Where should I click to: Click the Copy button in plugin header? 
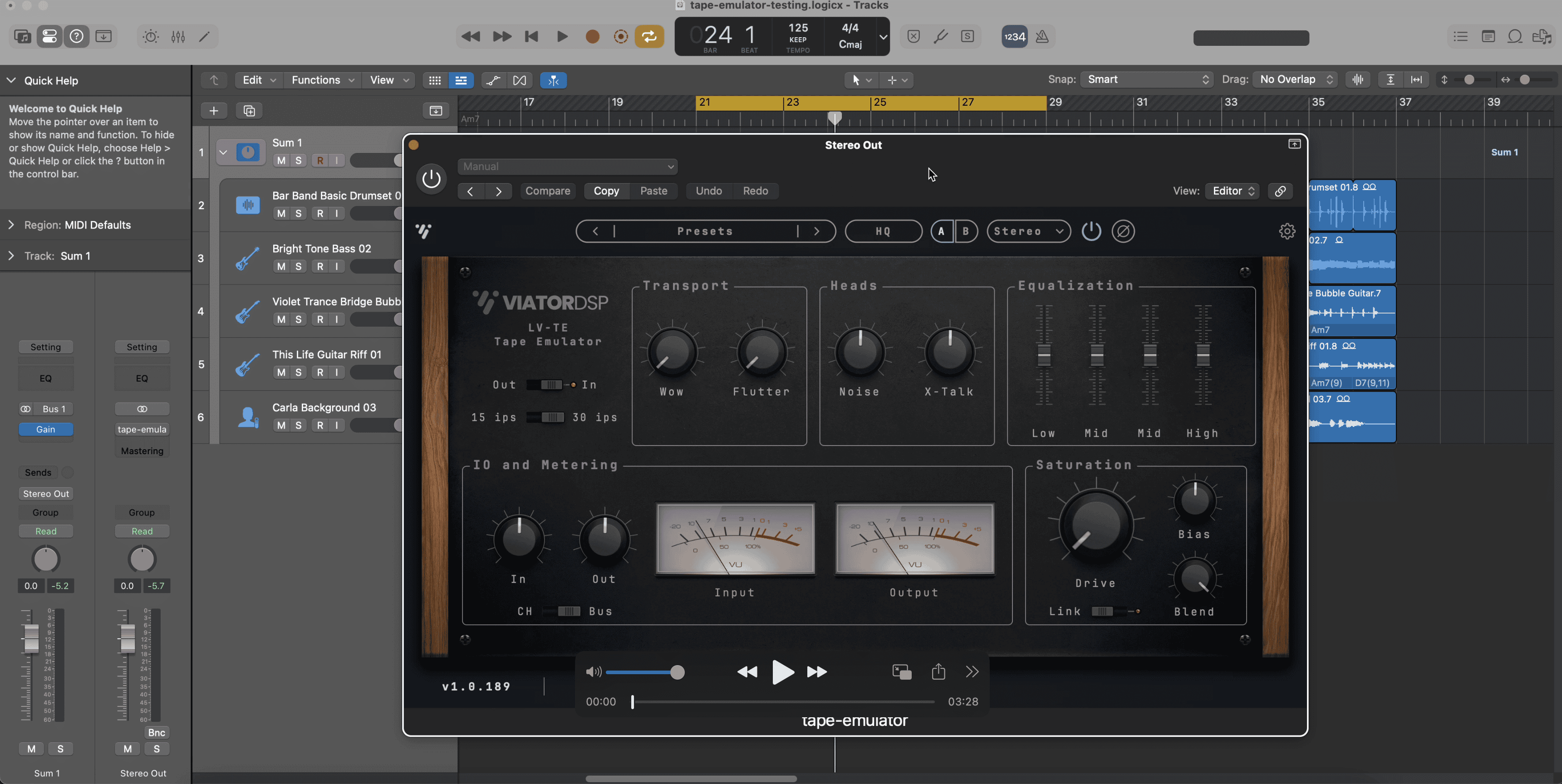[606, 191]
